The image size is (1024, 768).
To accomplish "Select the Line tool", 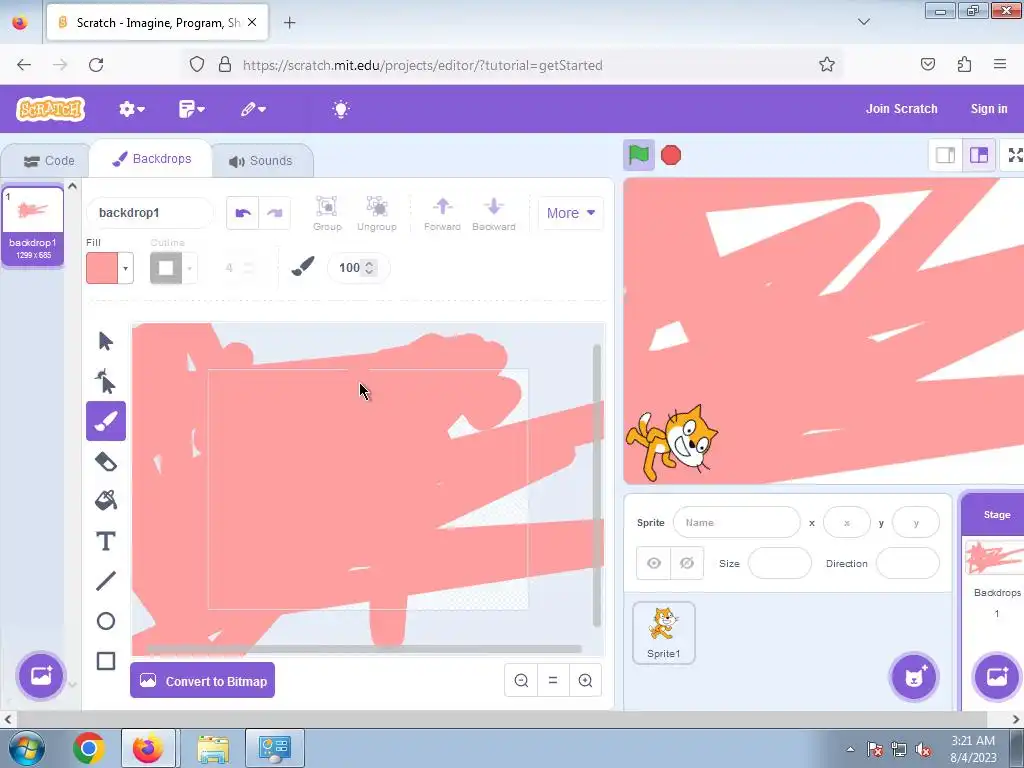I will point(106,581).
